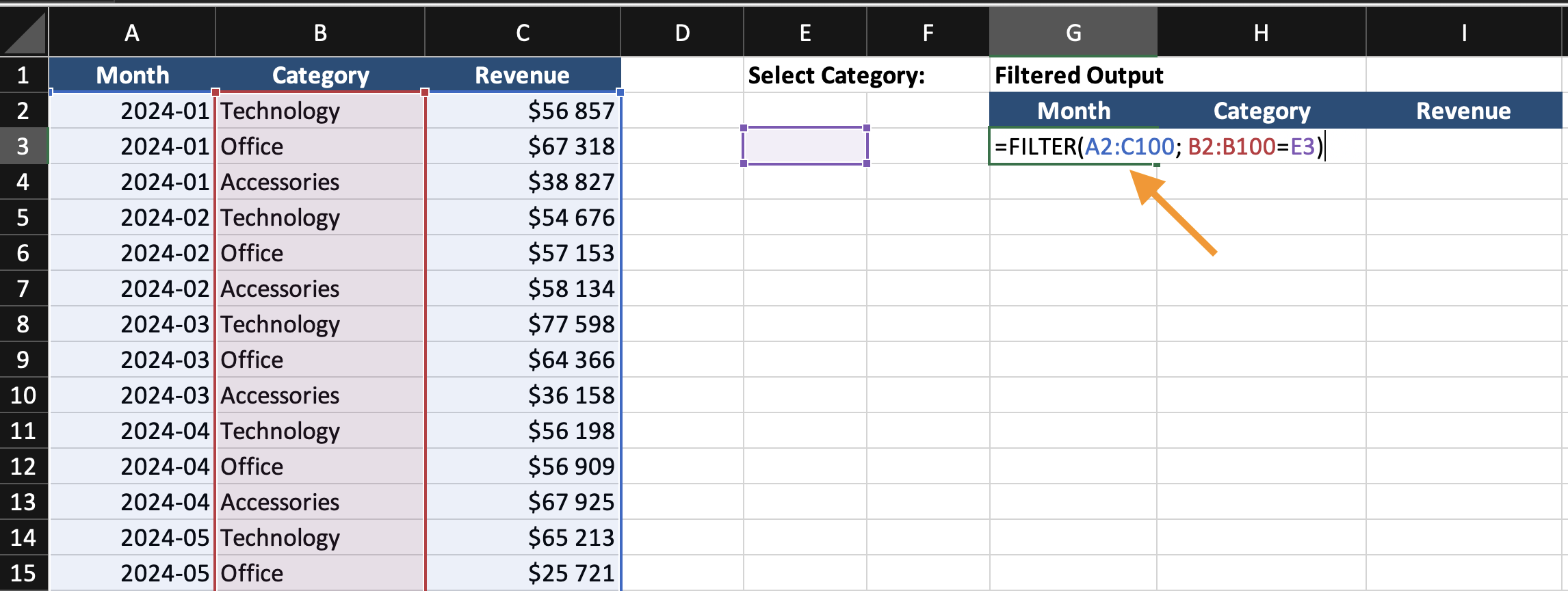
Task: Select the $77 598 revenue cell
Action: 523,324
